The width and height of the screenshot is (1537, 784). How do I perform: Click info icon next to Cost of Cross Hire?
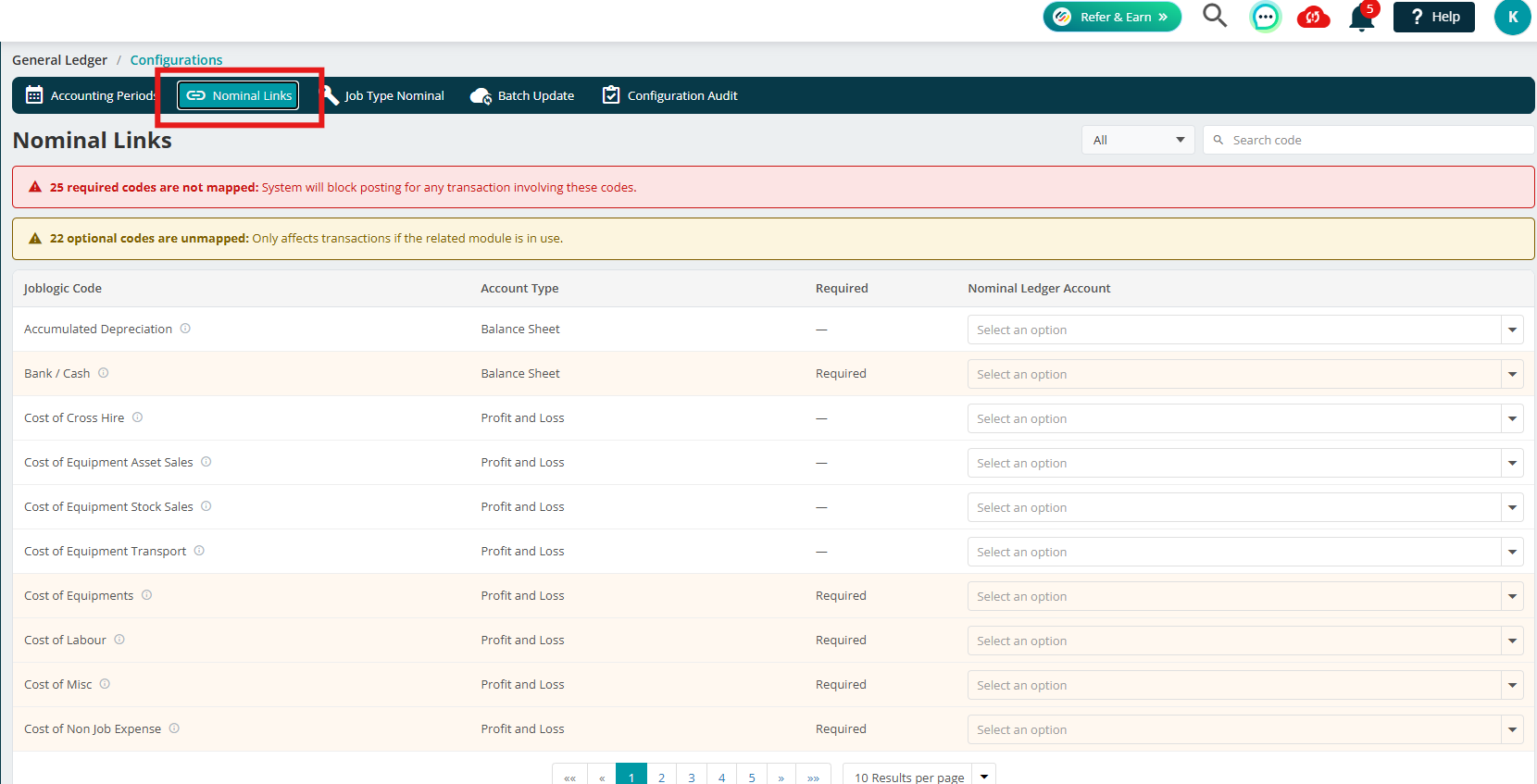[137, 417]
